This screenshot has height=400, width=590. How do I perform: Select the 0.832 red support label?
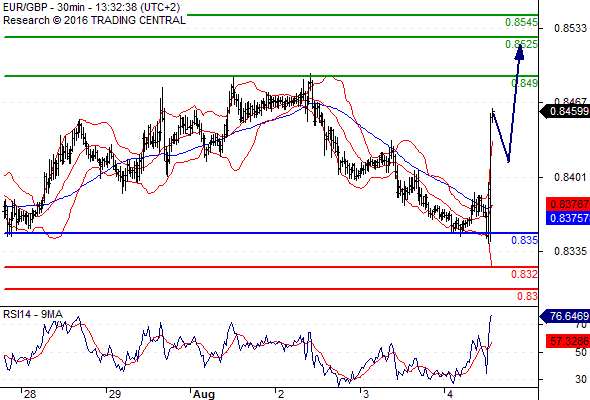pyautogui.click(x=525, y=274)
